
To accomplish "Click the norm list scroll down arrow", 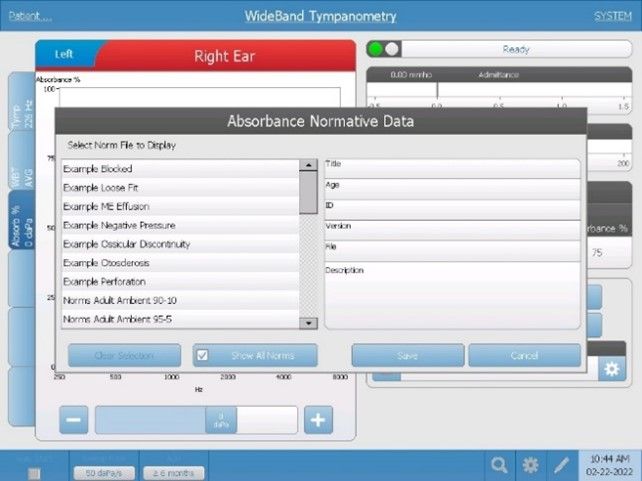I will pyautogui.click(x=308, y=323).
